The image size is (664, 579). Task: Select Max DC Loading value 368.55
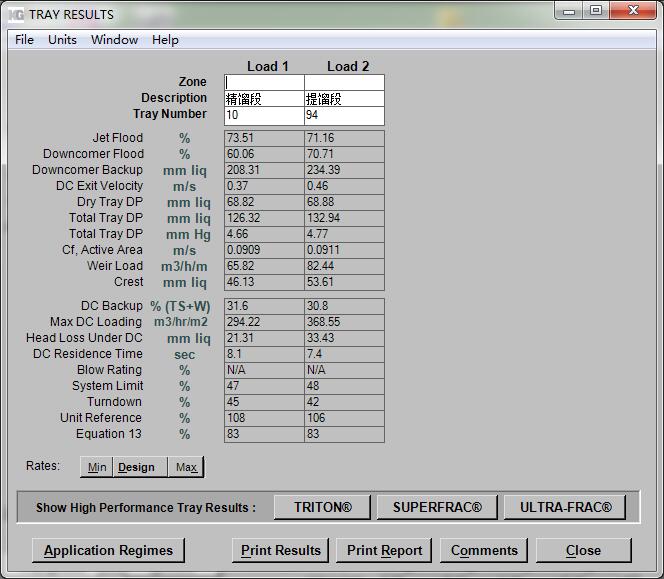pos(344,322)
